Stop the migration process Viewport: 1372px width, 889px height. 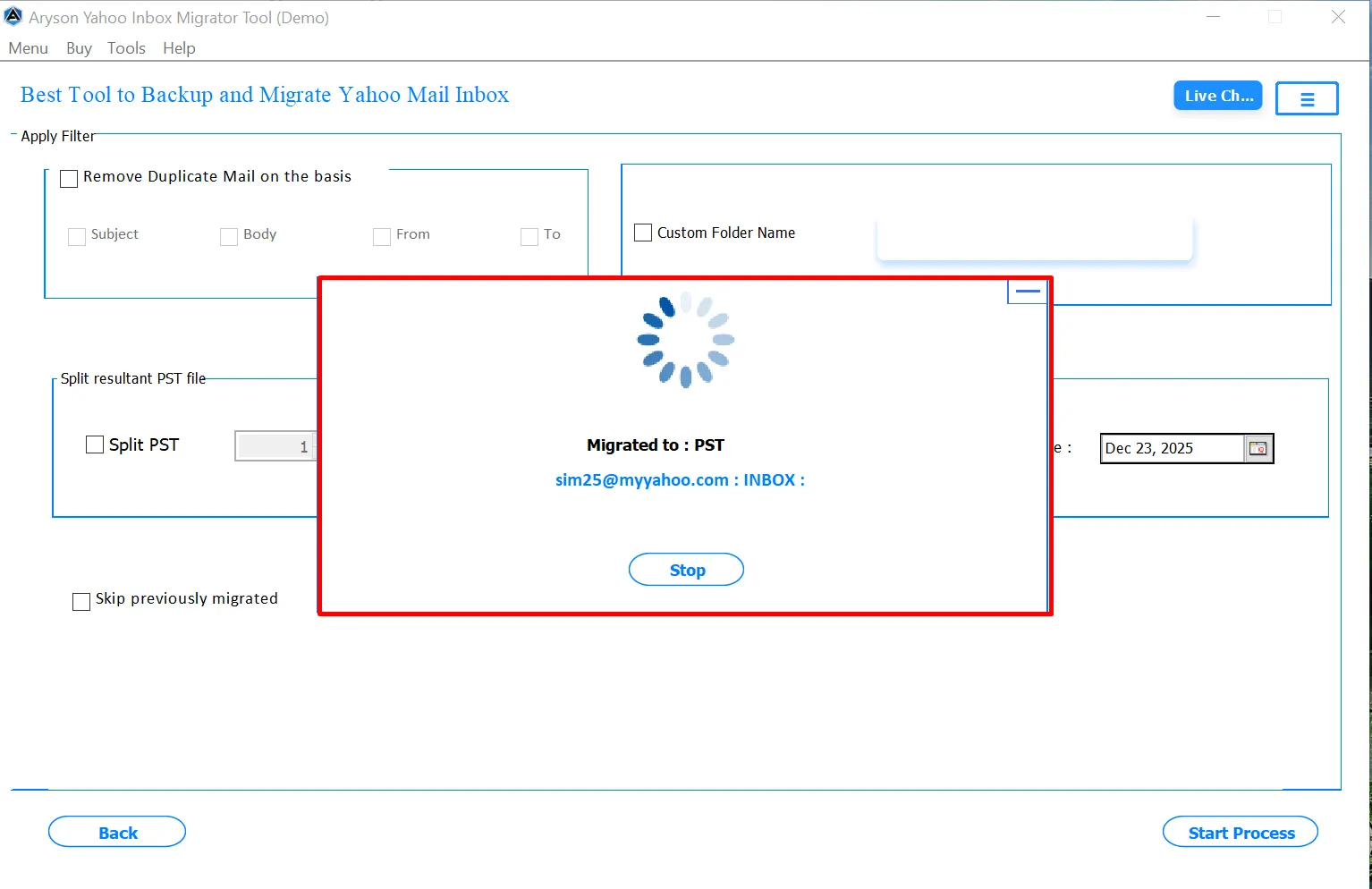click(686, 570)
